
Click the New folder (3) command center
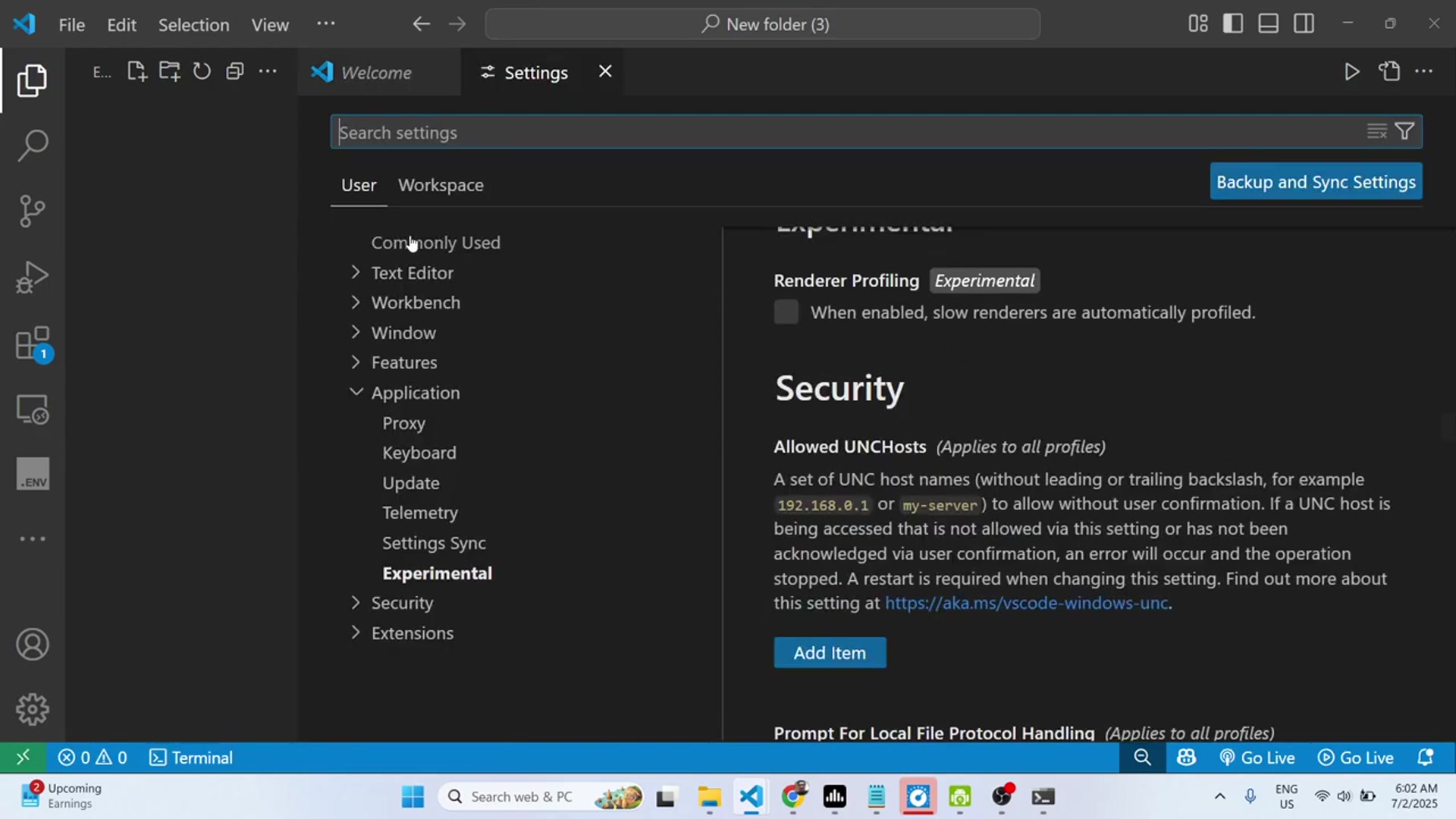pos(763,24)
